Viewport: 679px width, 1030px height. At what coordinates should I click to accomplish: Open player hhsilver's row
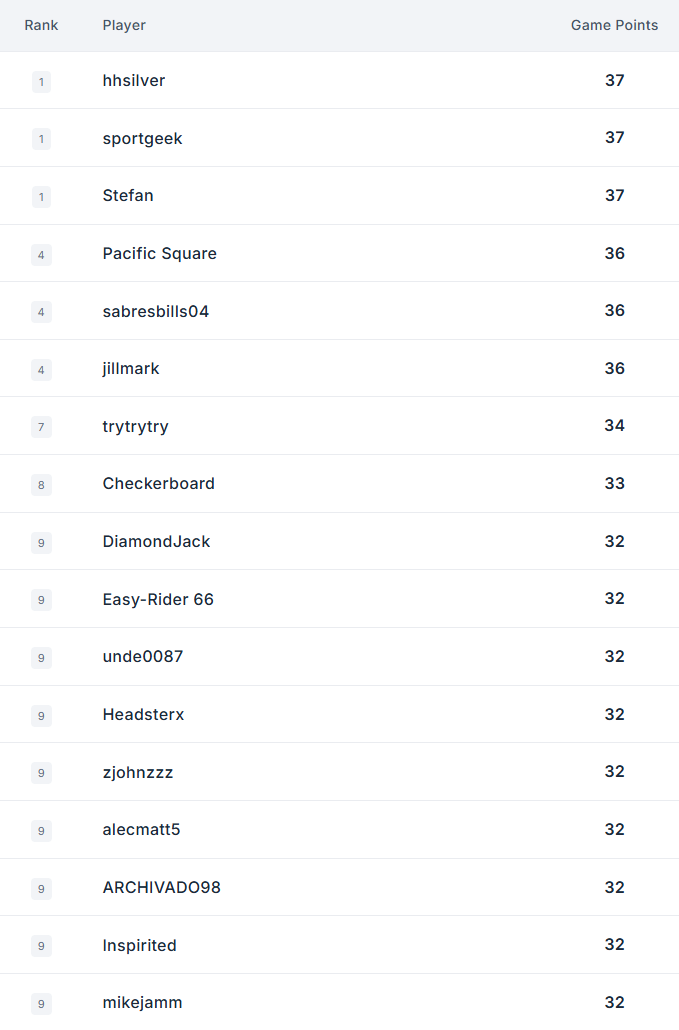(x=340, y=81)
